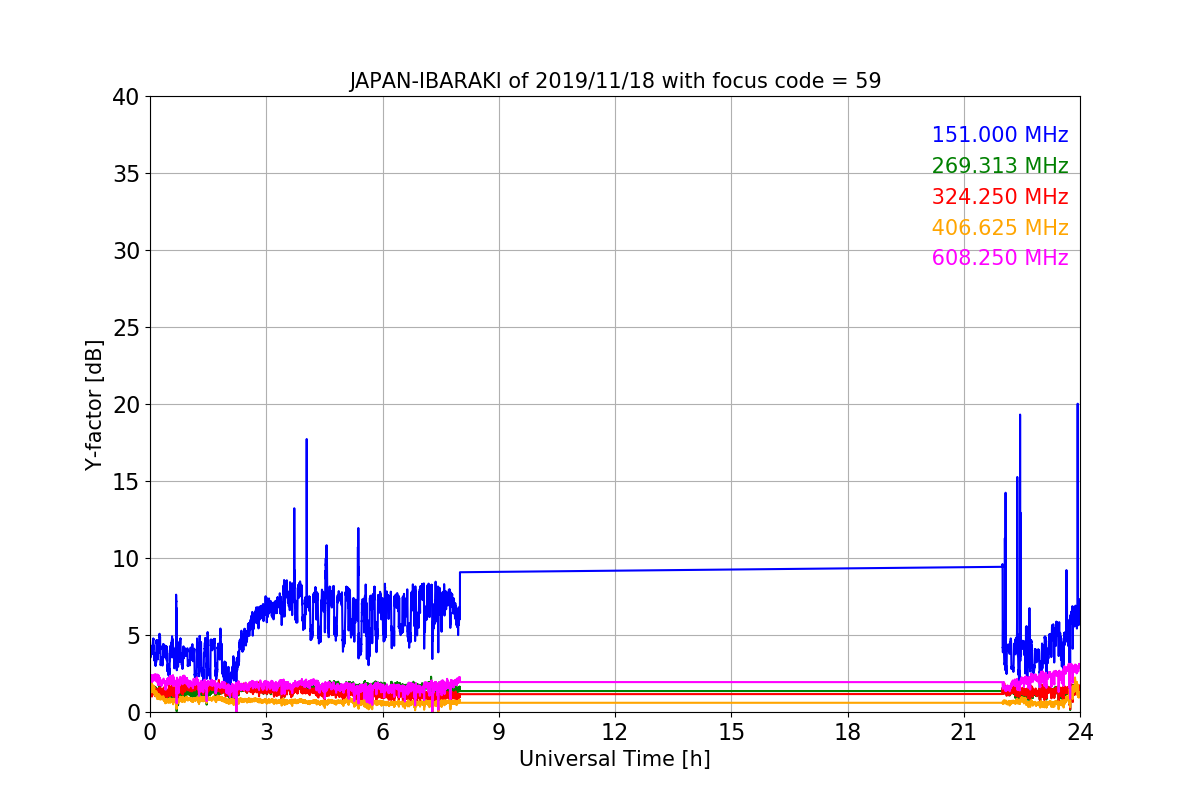Select the 324.250 MHz legend label

pos(1000,197)
